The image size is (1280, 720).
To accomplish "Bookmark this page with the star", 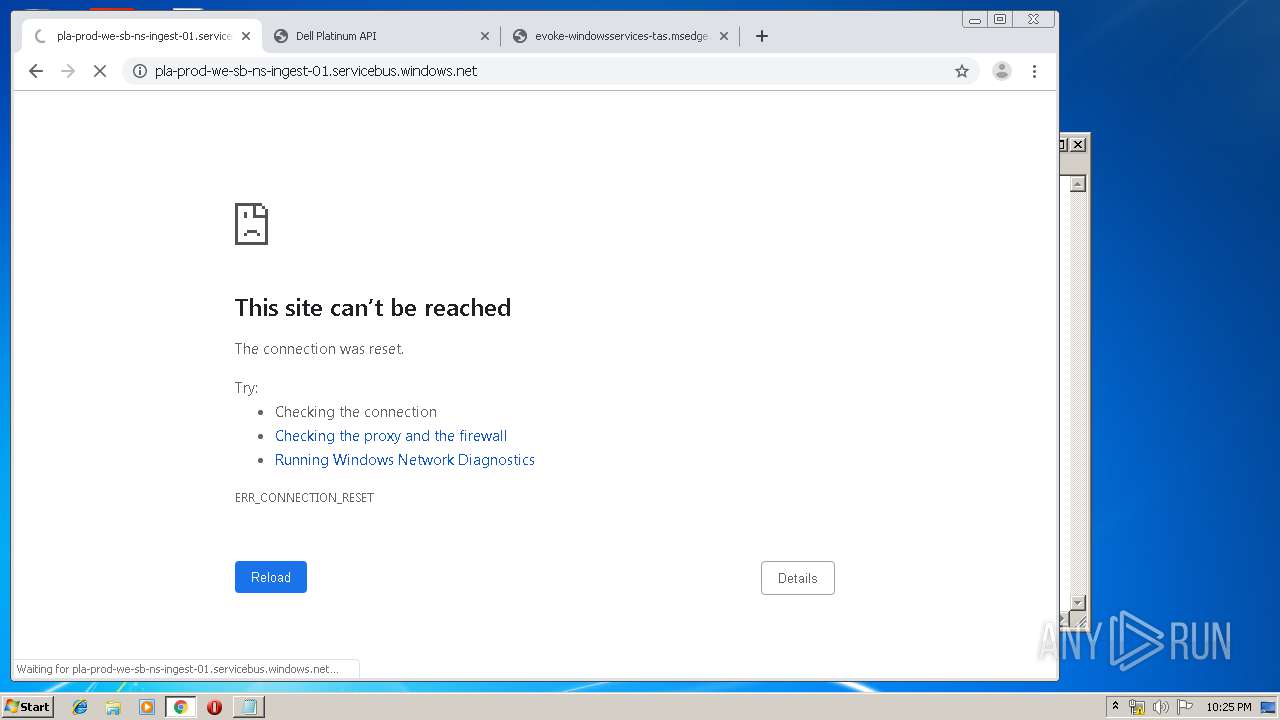I will [x=962, y=71].
